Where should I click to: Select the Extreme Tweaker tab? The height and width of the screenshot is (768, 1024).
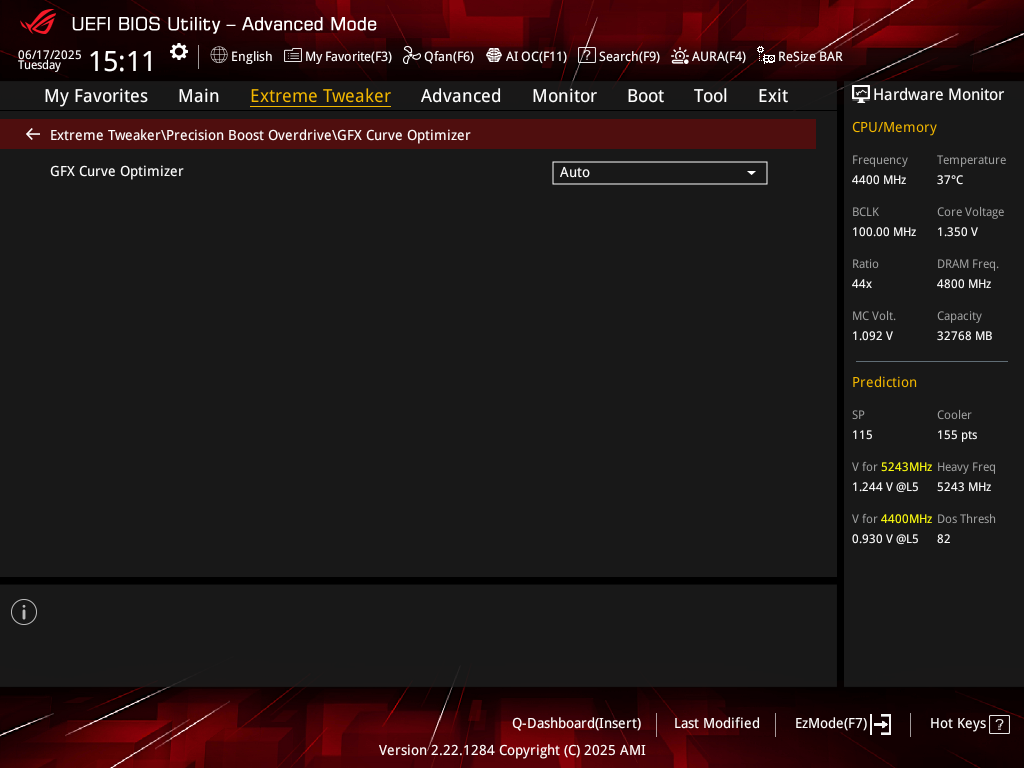click(320, 96)
